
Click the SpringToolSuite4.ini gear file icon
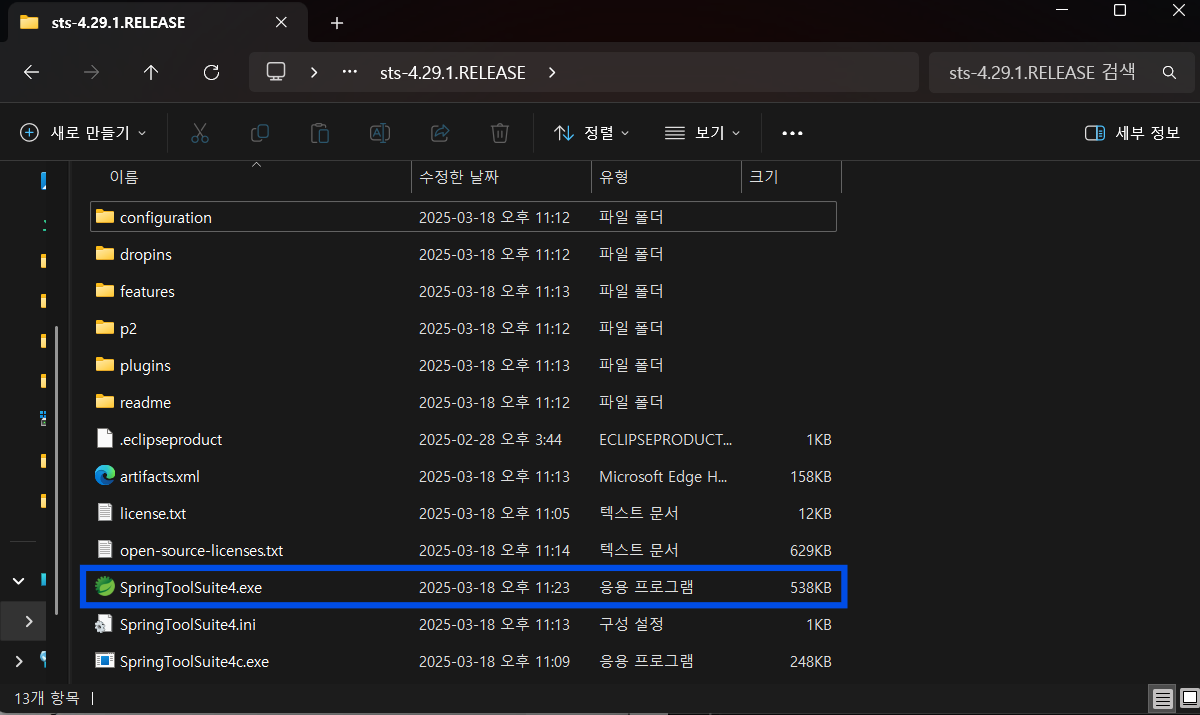tap(105, 624)
